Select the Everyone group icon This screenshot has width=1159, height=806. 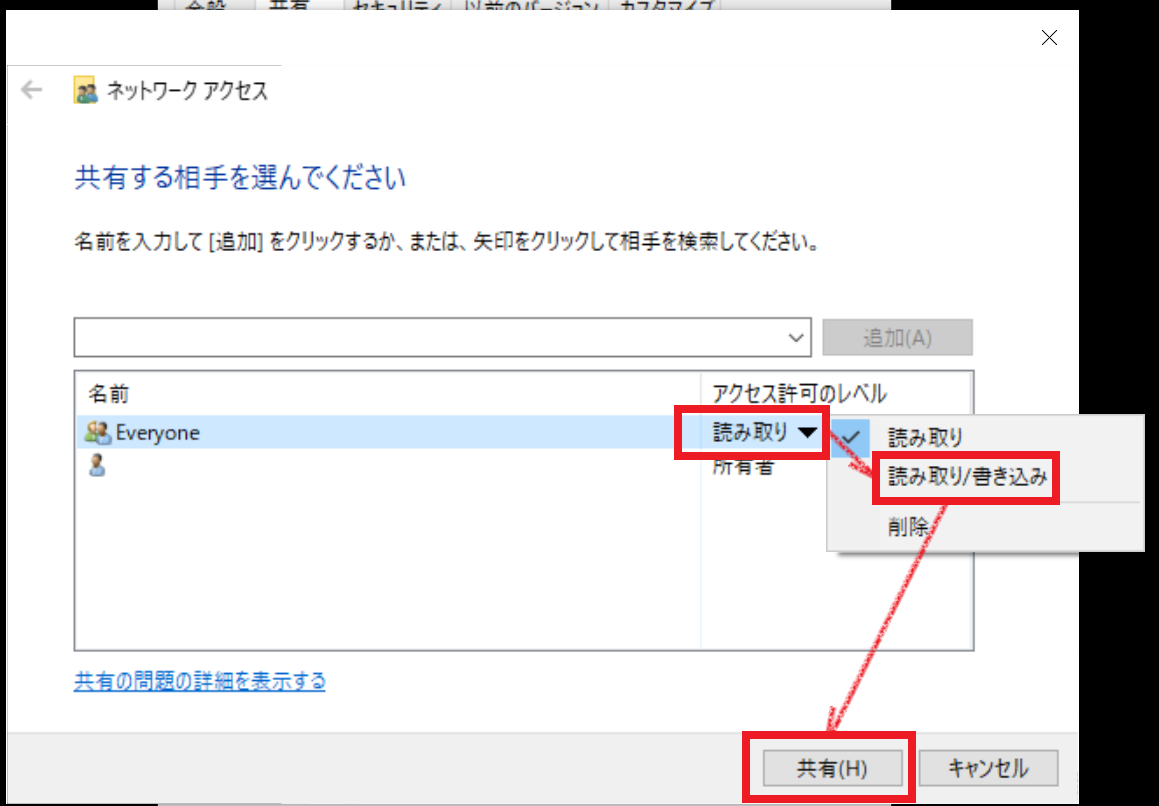click(x=98, y=432)
